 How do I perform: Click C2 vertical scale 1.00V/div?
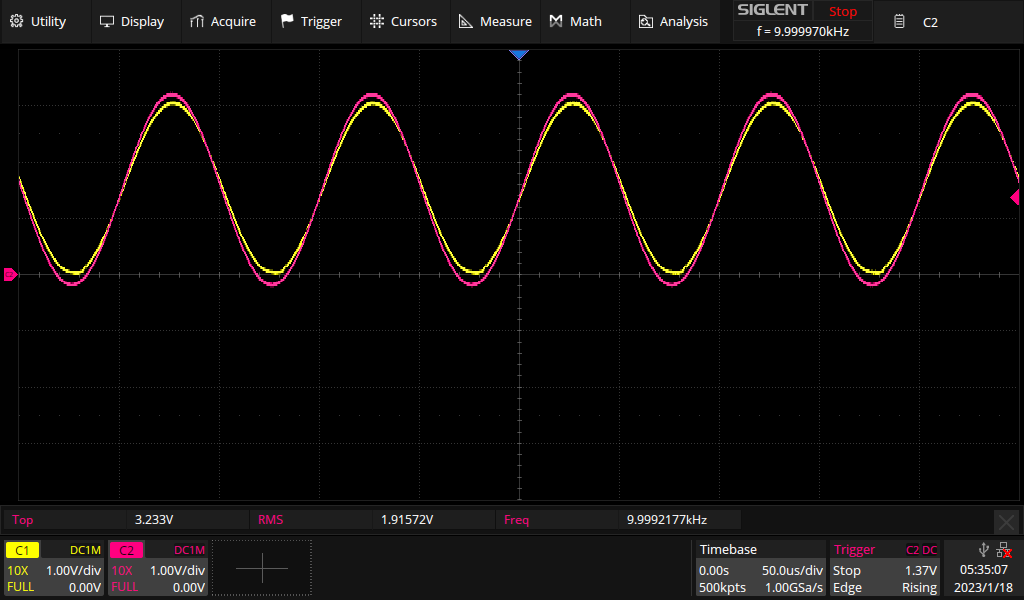(177, 570)
